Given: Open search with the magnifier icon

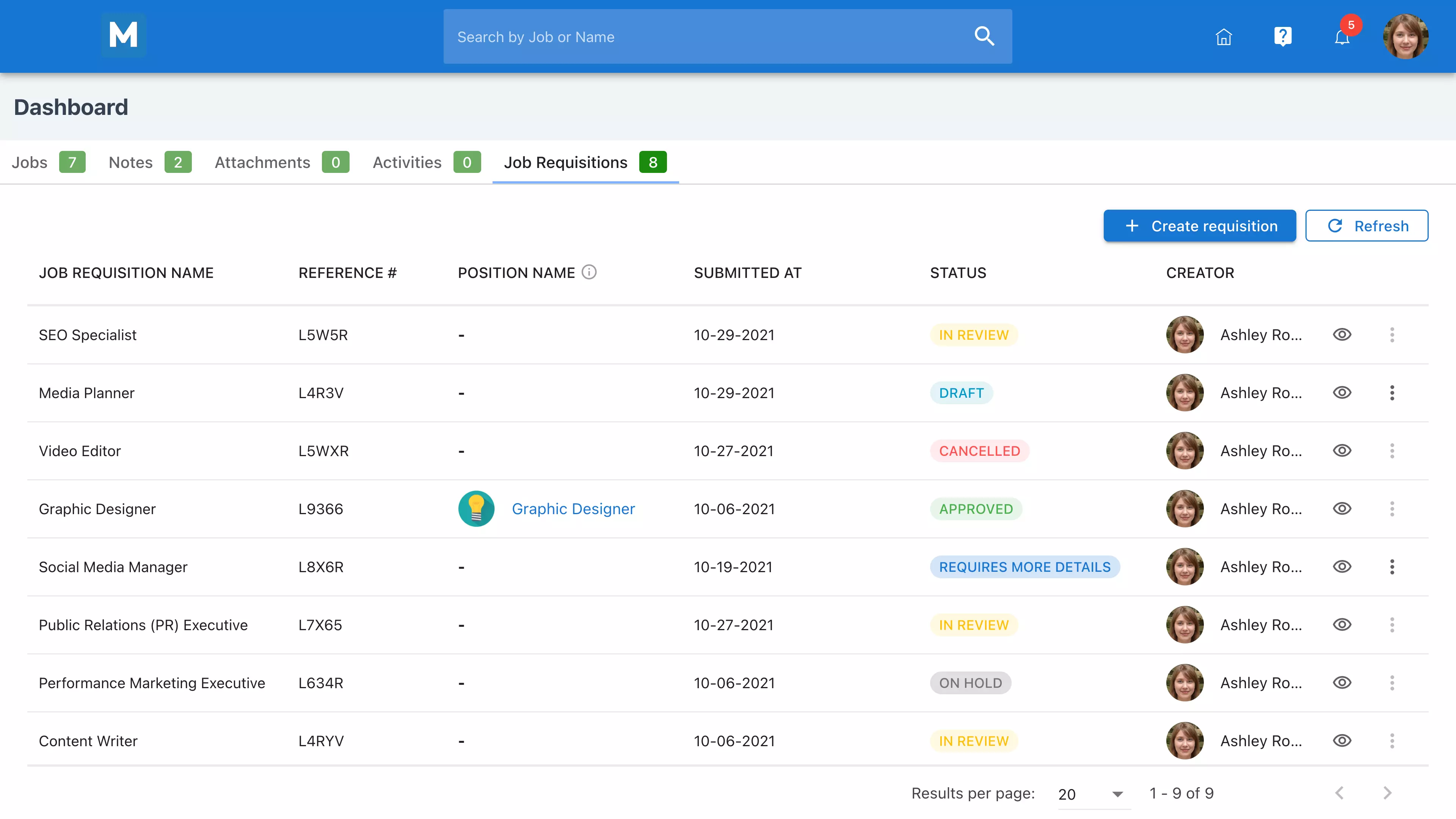Looking at the screenshot, I should point(984,36).
